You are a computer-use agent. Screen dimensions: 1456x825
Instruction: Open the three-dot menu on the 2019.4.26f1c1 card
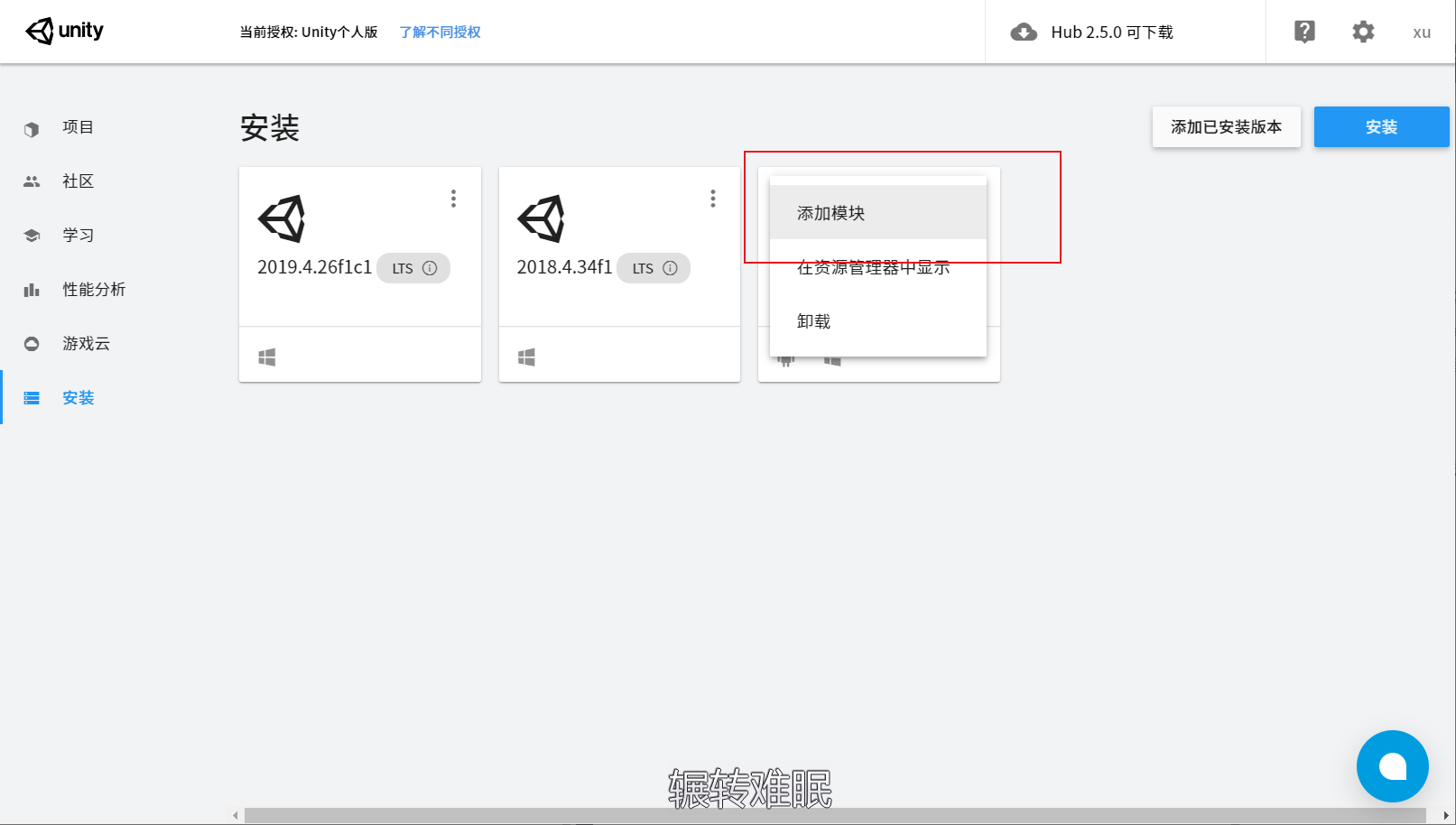click(x=453, y=199)
